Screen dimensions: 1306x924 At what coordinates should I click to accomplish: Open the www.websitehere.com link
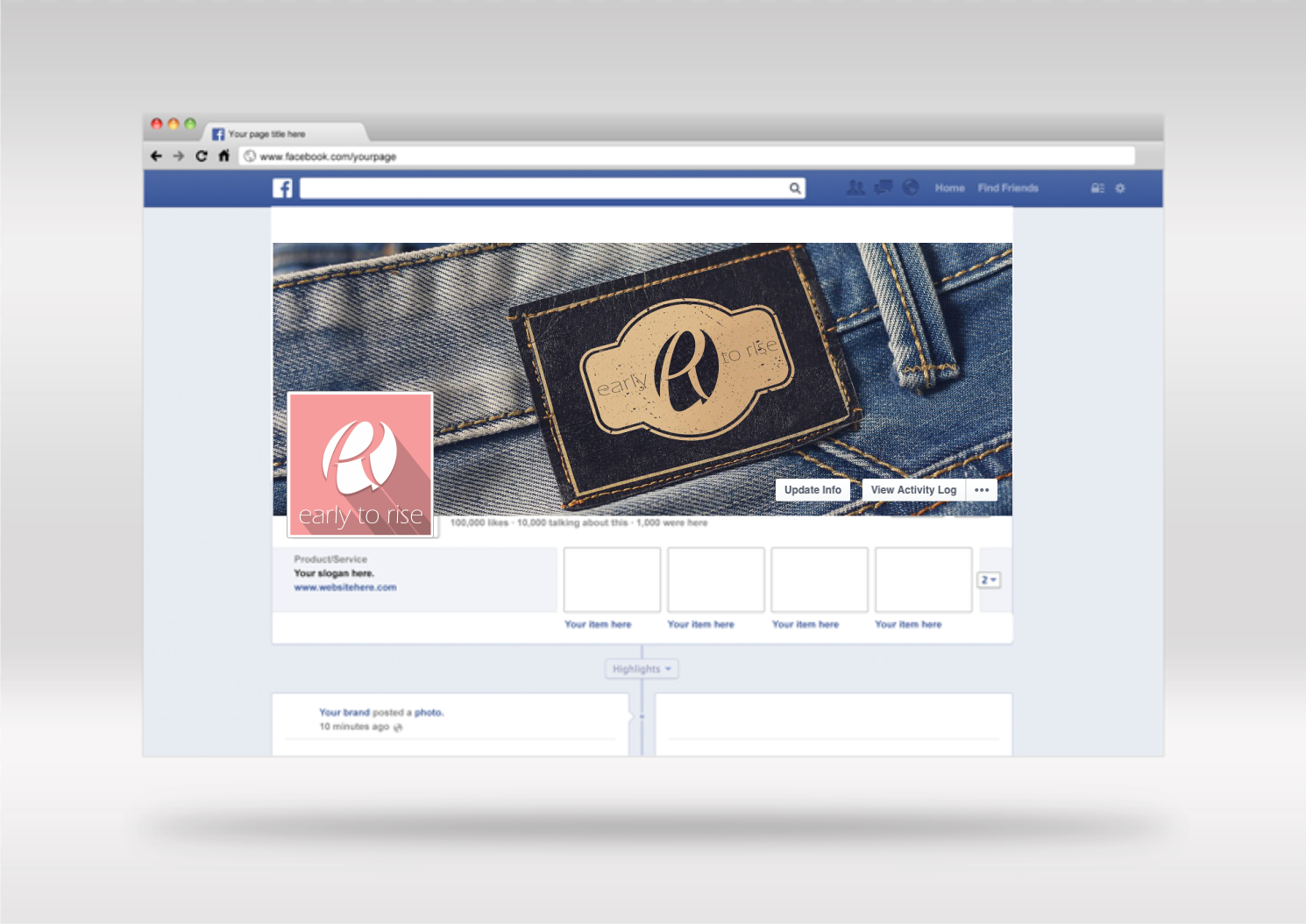[345, 587]
